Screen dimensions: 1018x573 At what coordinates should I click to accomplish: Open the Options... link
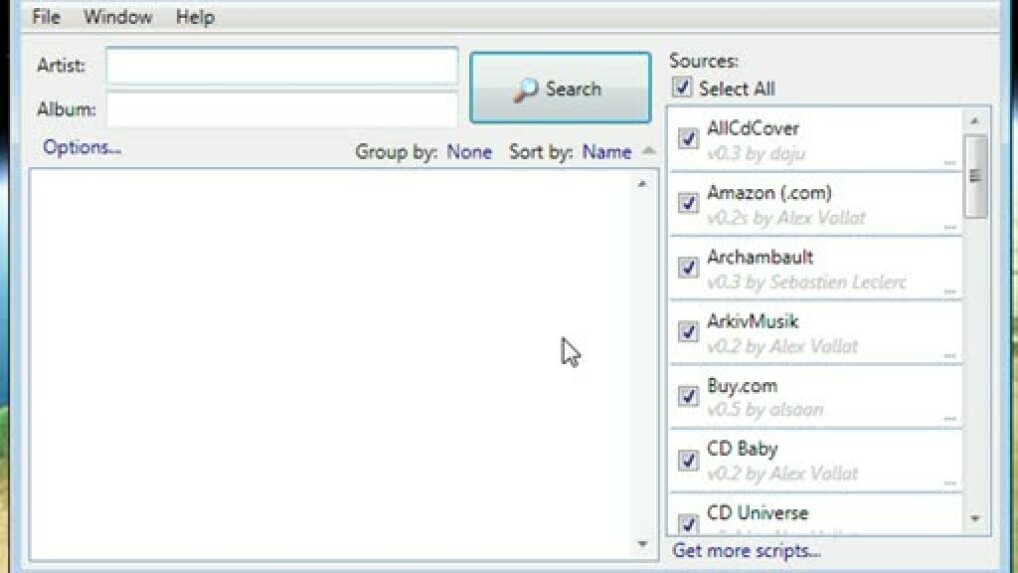tap(82, 147)
